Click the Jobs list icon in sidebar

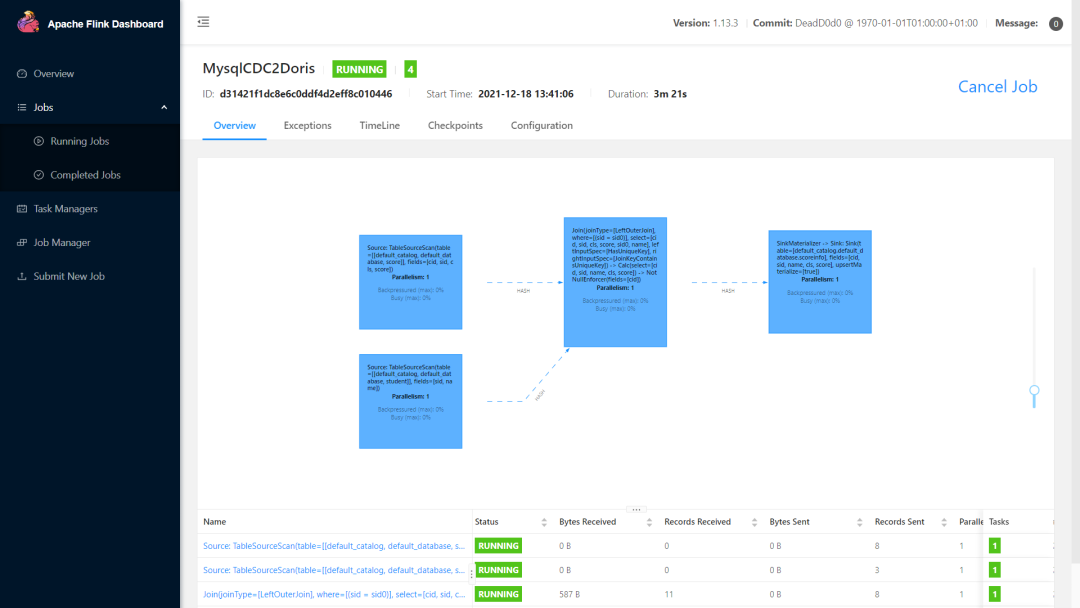(x=22, y=107)
